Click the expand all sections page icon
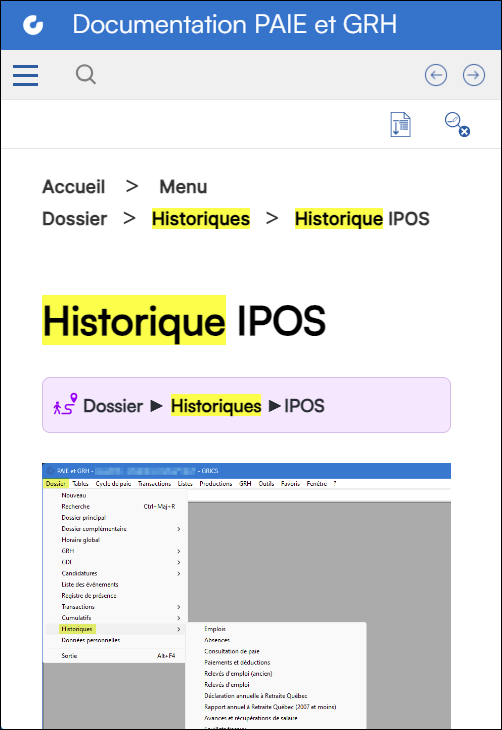The width and height of the screenshot is (502, 730). 400,125
